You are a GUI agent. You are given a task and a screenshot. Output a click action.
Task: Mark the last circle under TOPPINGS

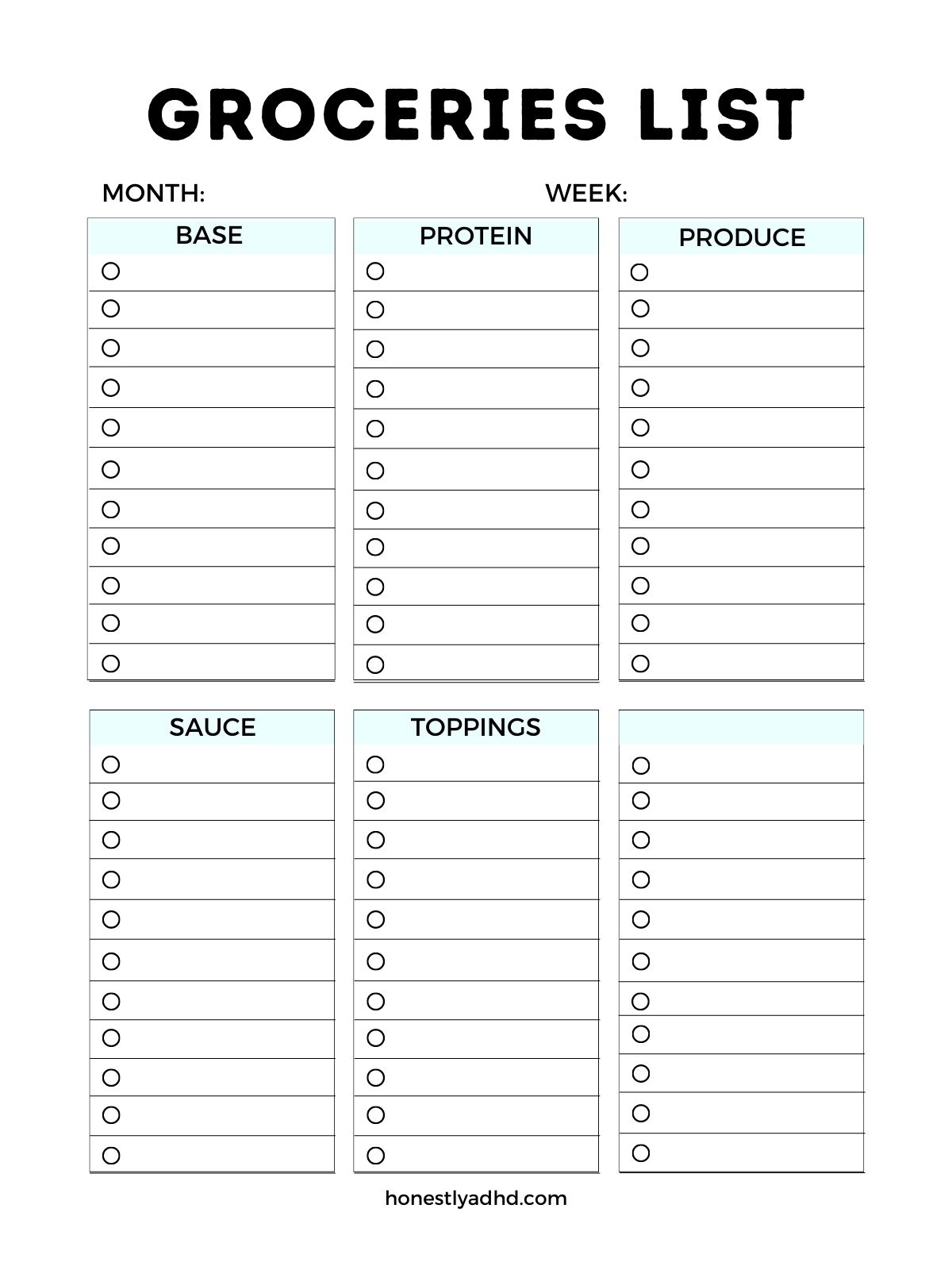point(375,1156)
